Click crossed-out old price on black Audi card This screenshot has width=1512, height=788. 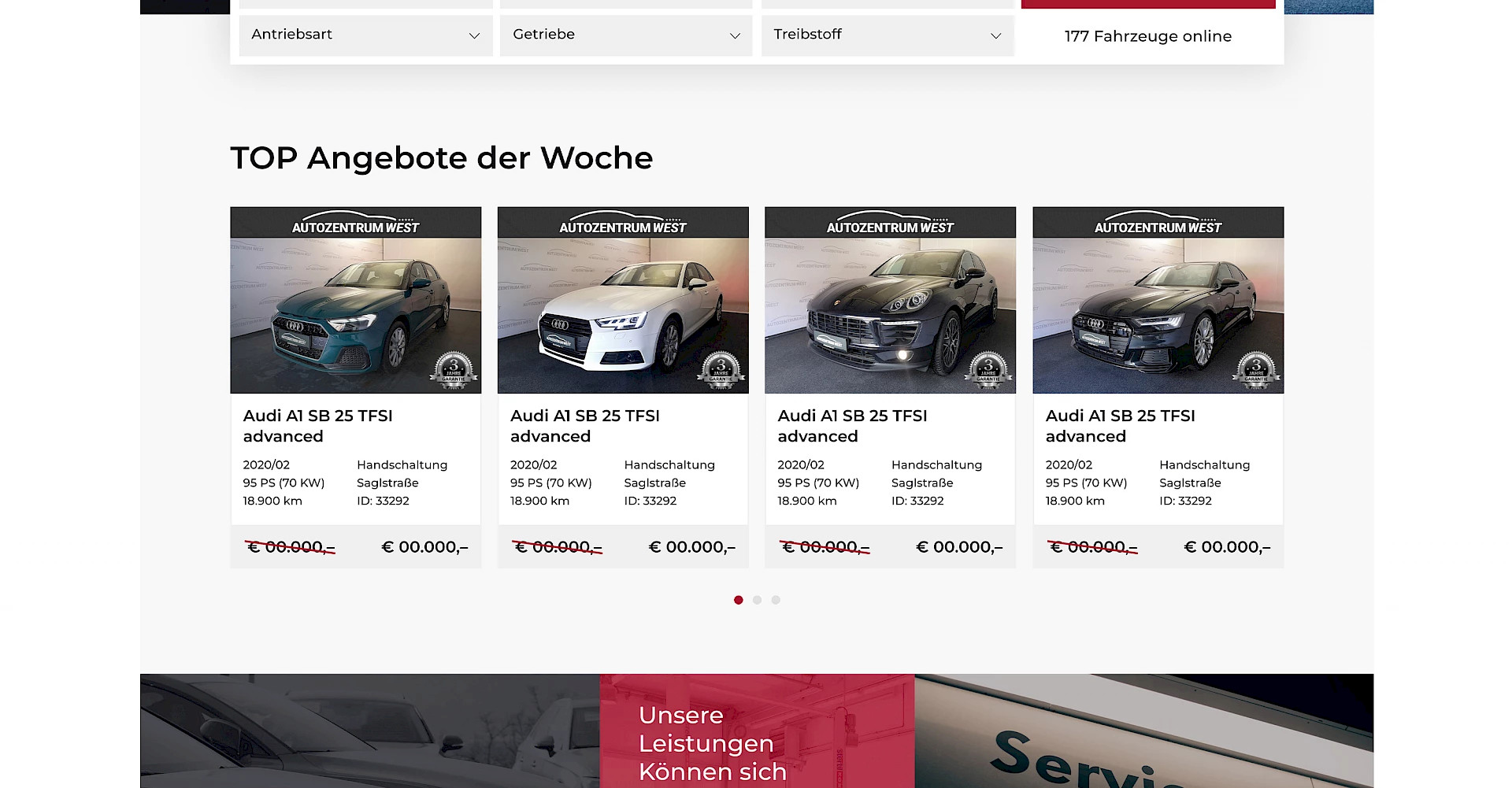point(1092,547)
